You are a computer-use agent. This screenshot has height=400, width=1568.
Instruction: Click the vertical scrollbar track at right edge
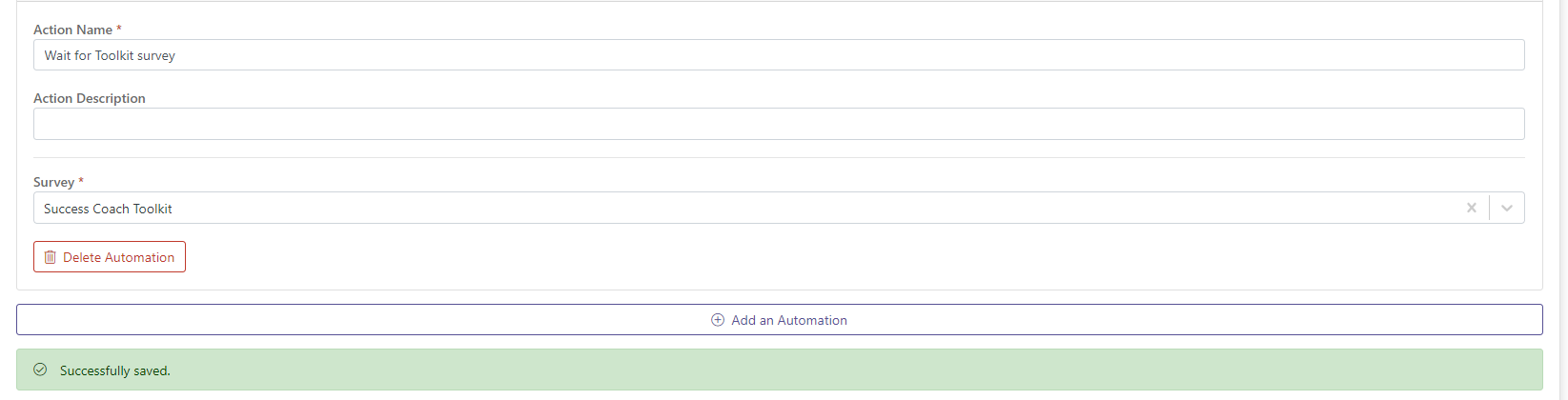tap(1561, 190)
